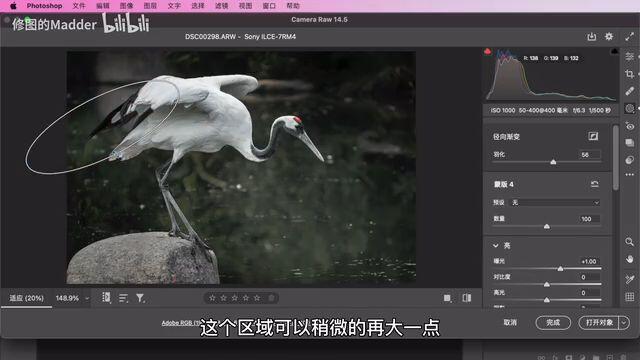The width and height of the screenshot is (640, 360).
Task: Select the Crop tool icon
Action: pyautogui.click(x=629, y=74)
